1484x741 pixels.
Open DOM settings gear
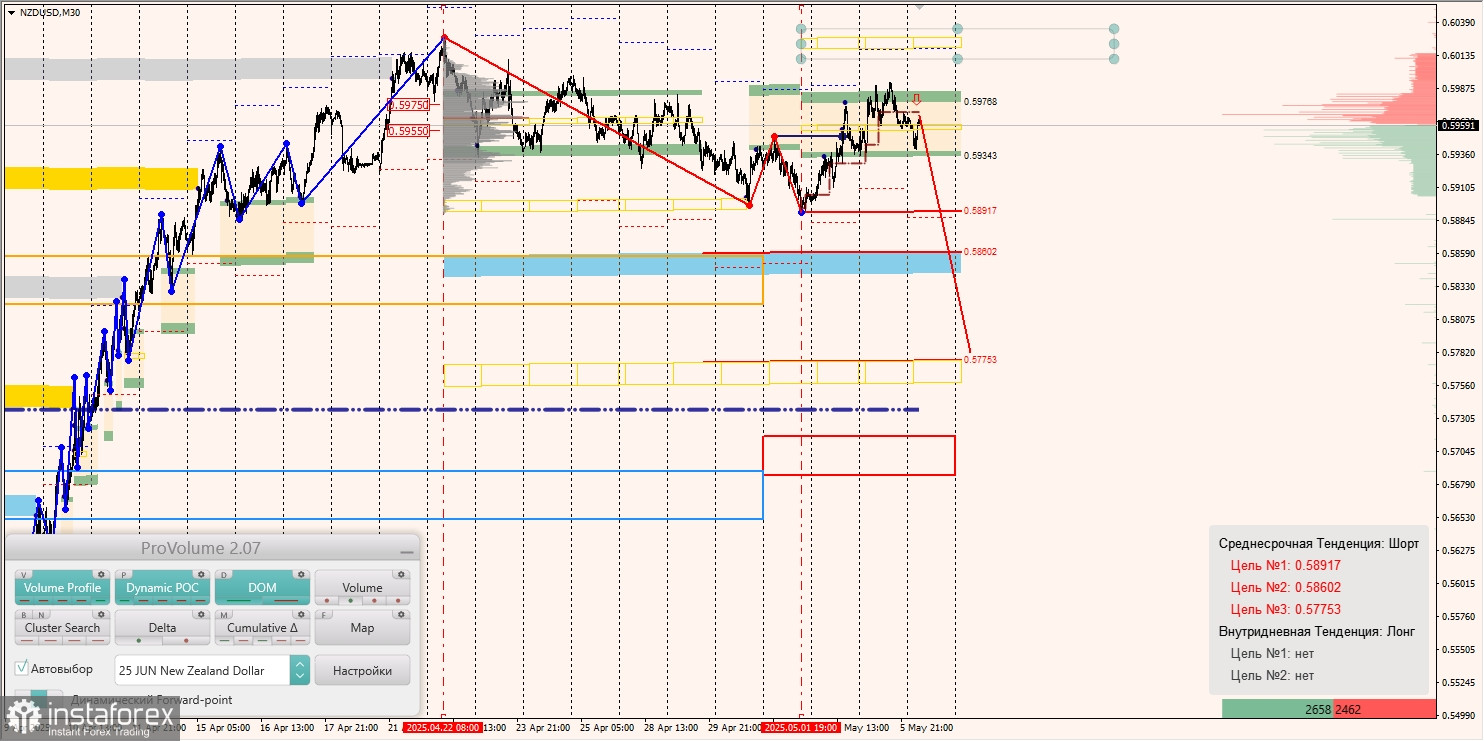click(301, 574)
